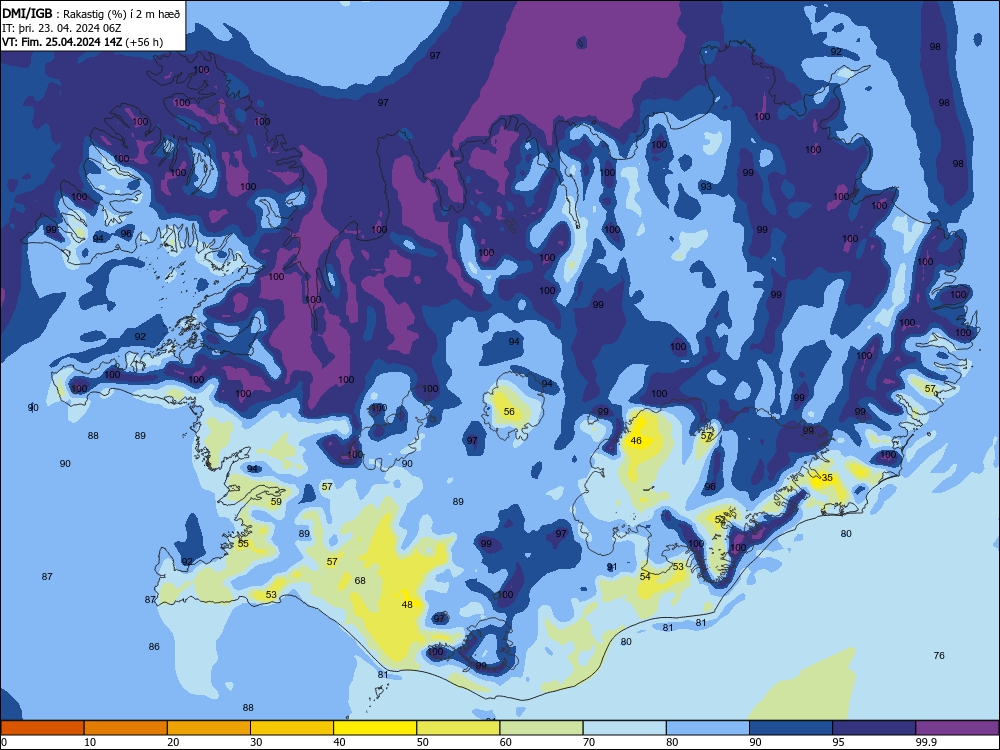Click the '76' humidity value over the sea

(x=939, y=656)
